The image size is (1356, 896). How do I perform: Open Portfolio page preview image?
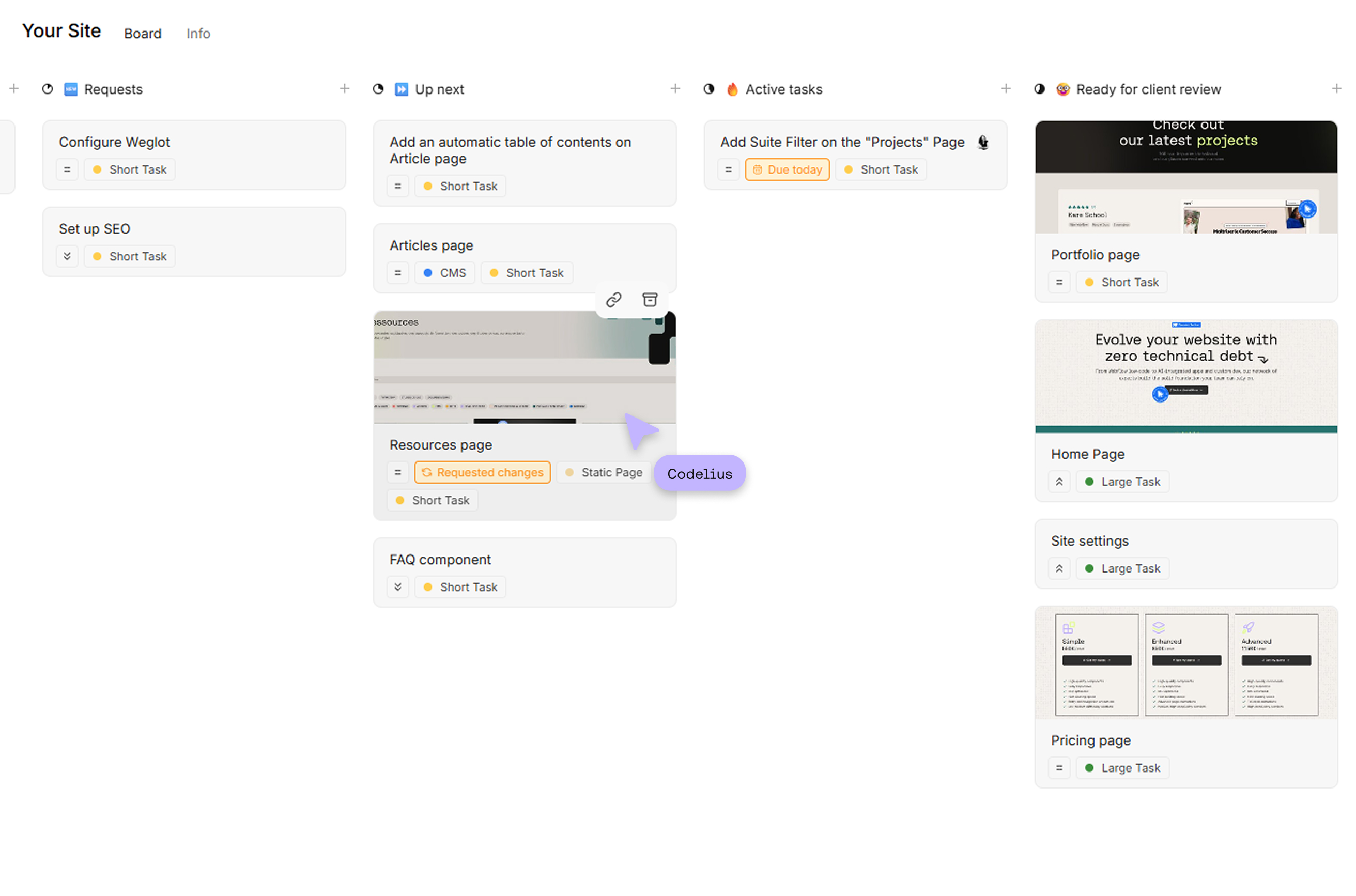pyautogui.click(x=1185, y=177)
